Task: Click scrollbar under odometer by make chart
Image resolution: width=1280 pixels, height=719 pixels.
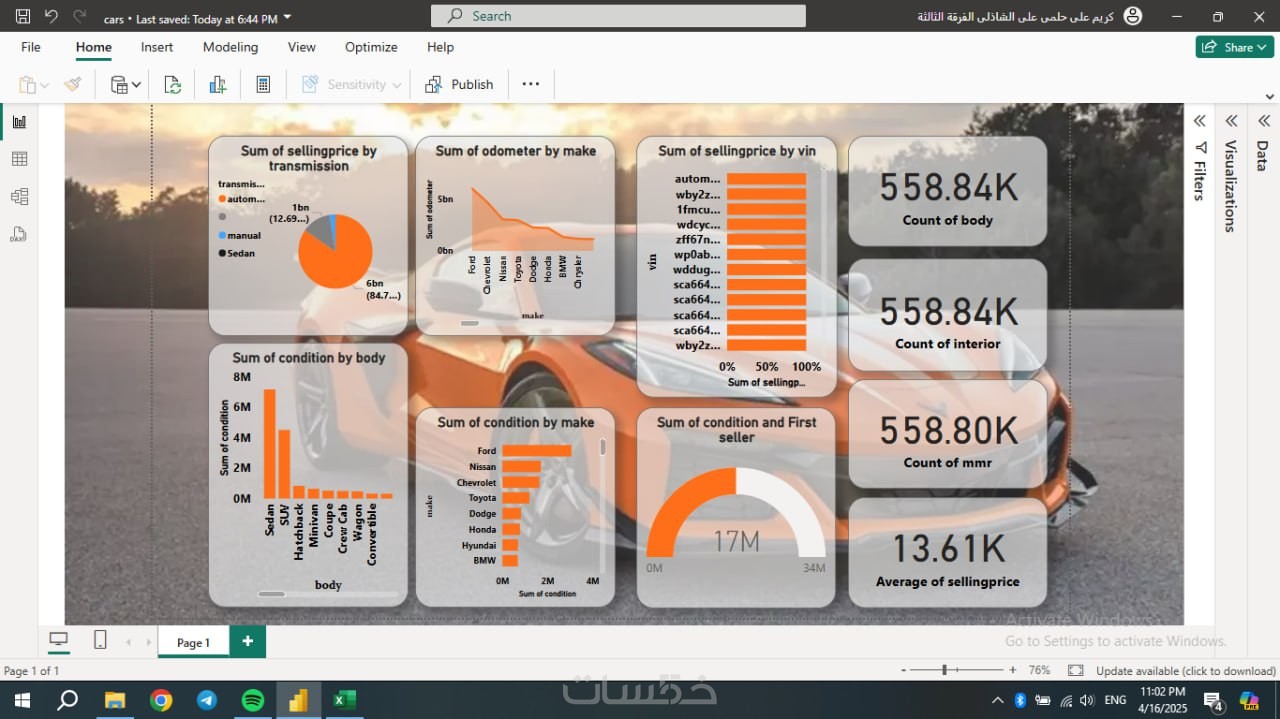Action: click(470, 323)
